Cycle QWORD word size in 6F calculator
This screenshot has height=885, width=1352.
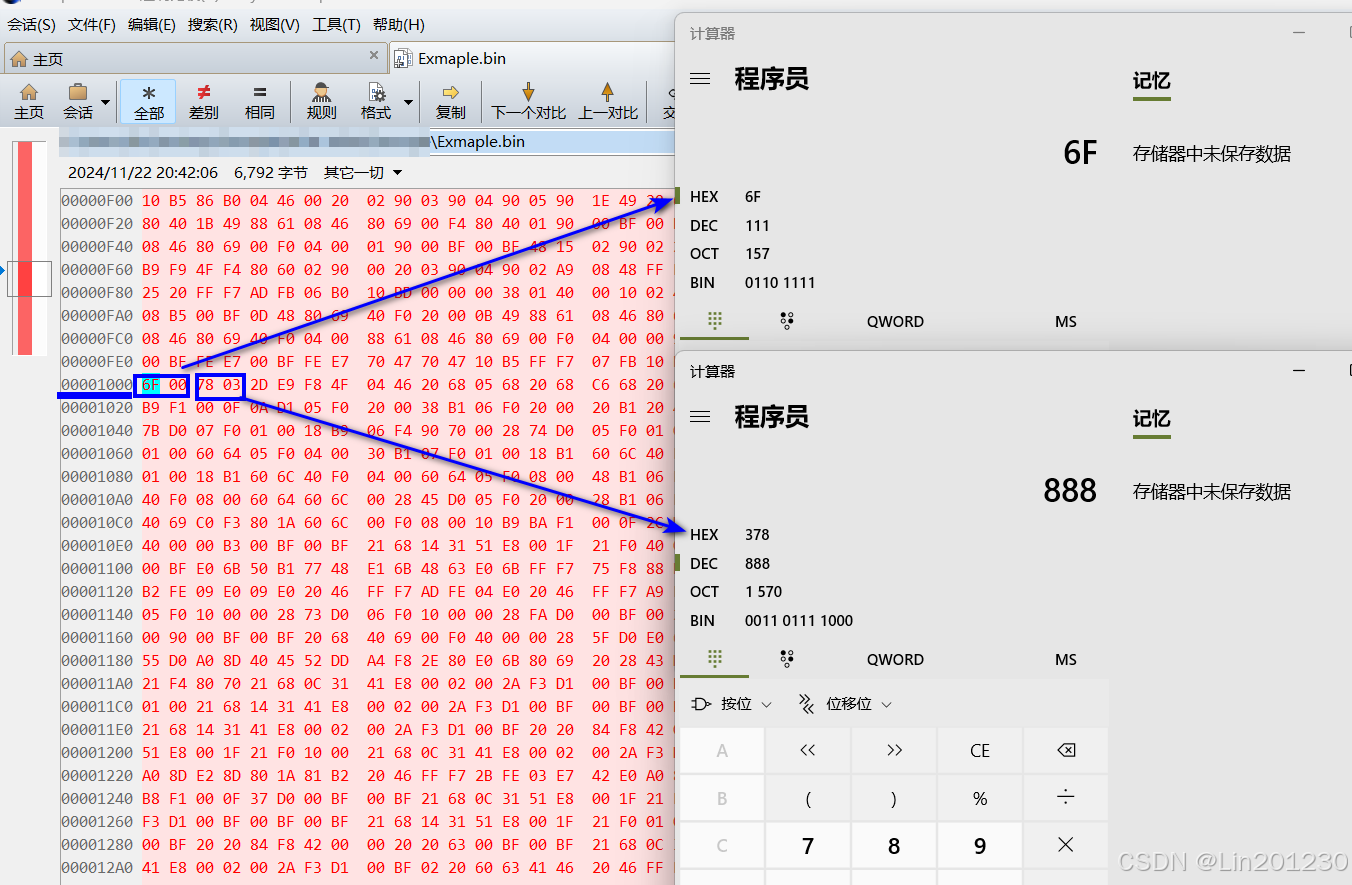pos(895,321)
